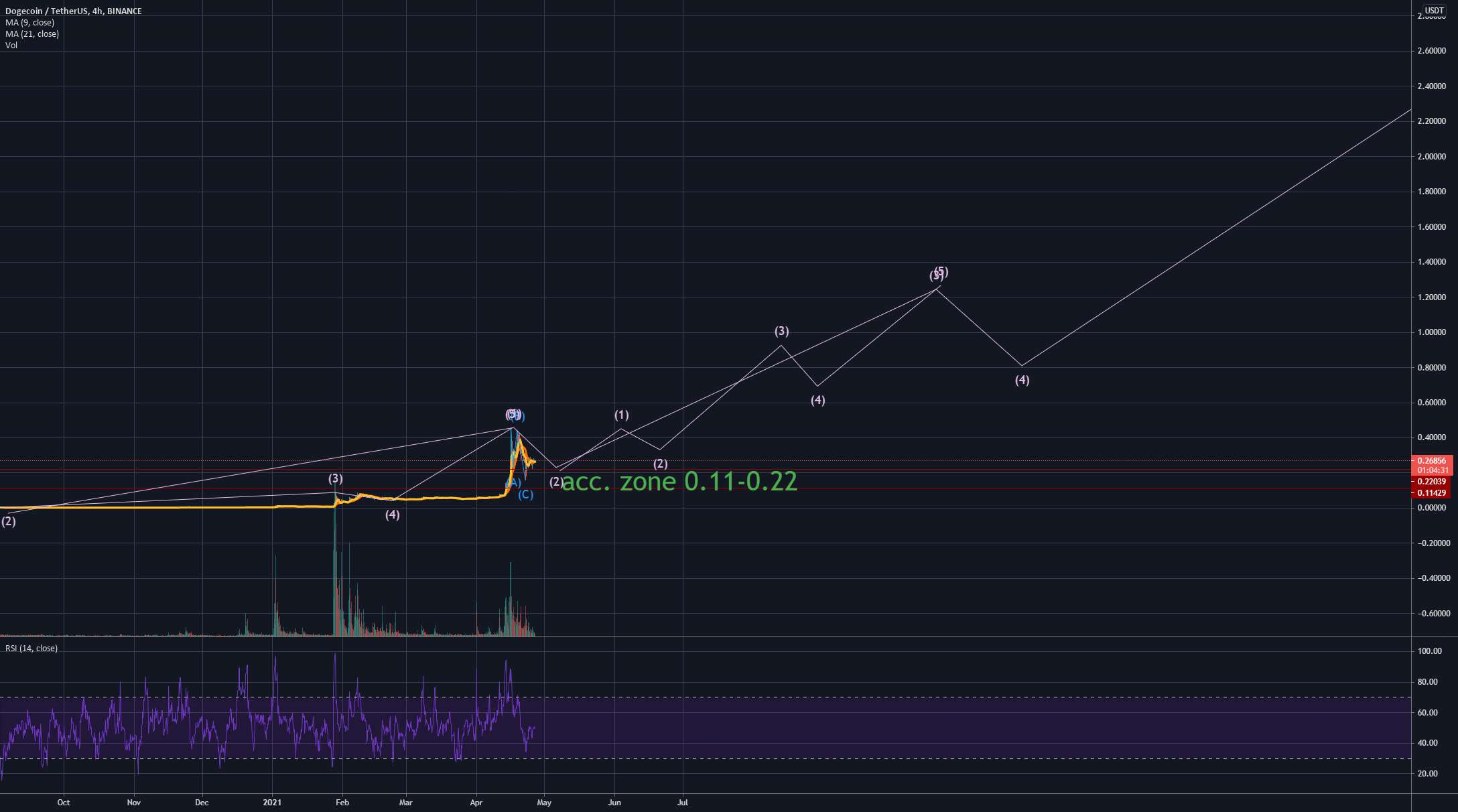Click the Oct label on time axis

(x=64, y=802)
